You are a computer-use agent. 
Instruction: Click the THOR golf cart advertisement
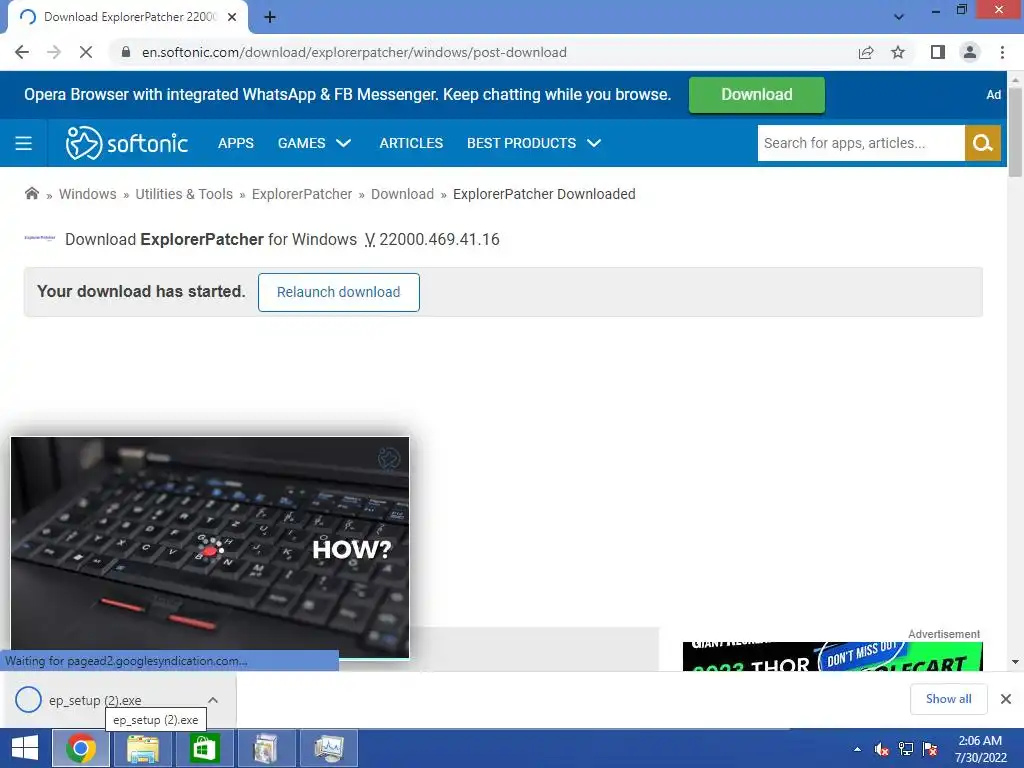point(833,656)
